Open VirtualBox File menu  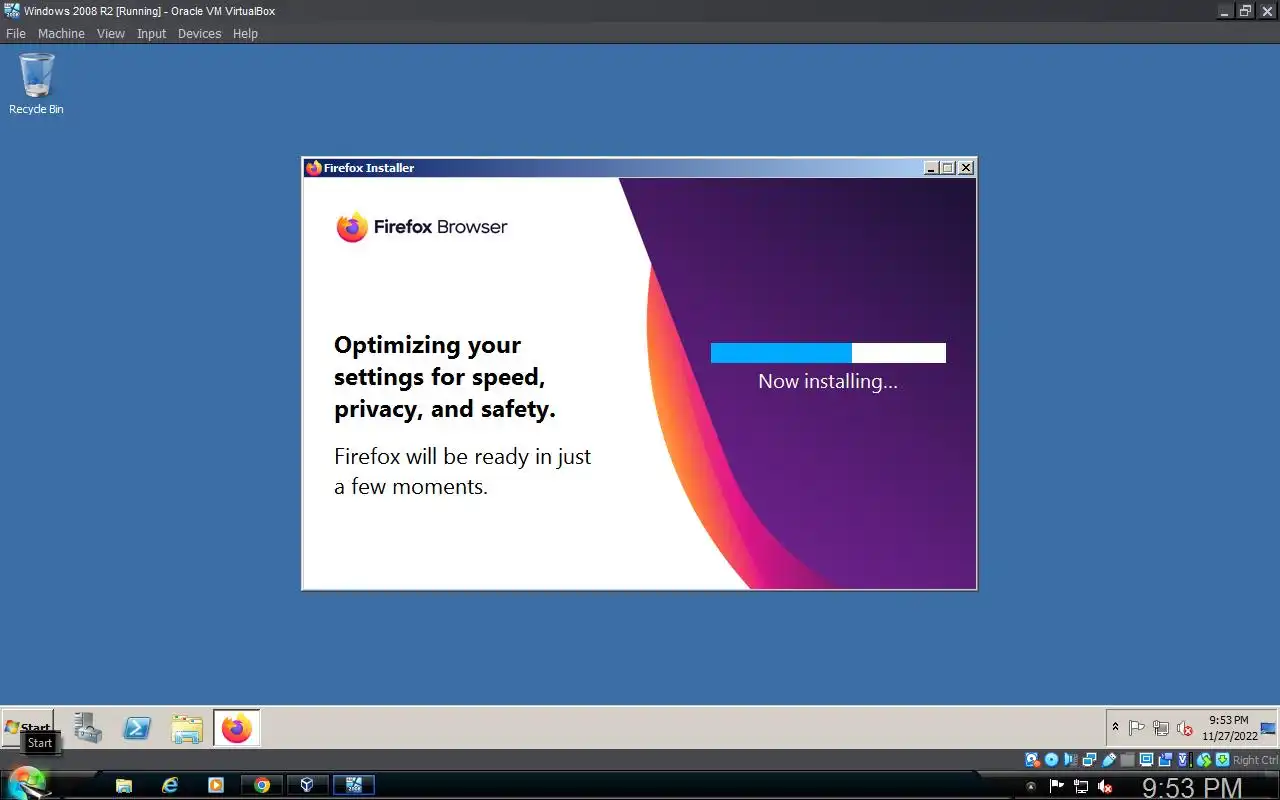click(x=16, y=33)
